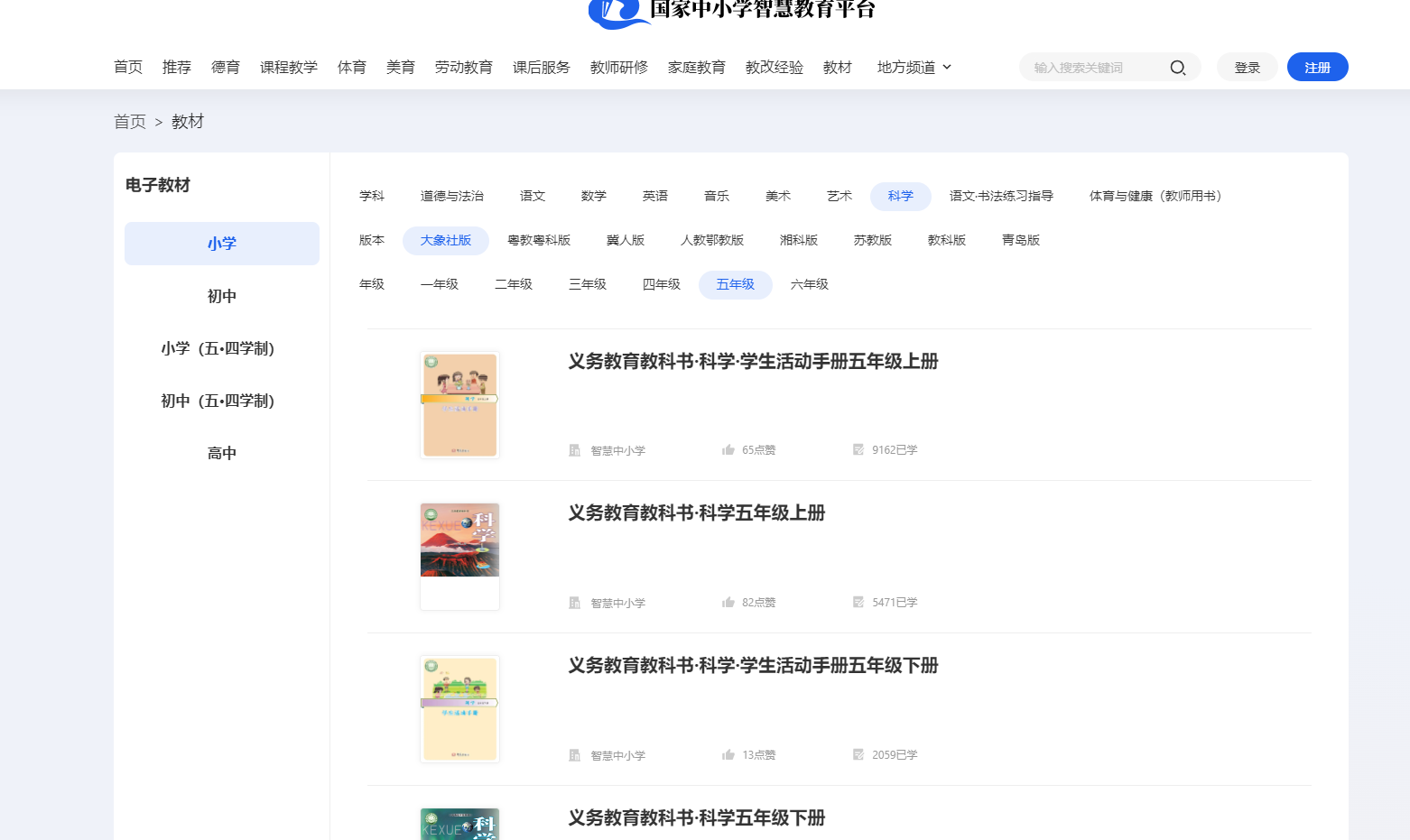The image size is (1410, 840).
Task: Open 义务教育教科书·科学五年级上册 link
Action: (695, 513)
